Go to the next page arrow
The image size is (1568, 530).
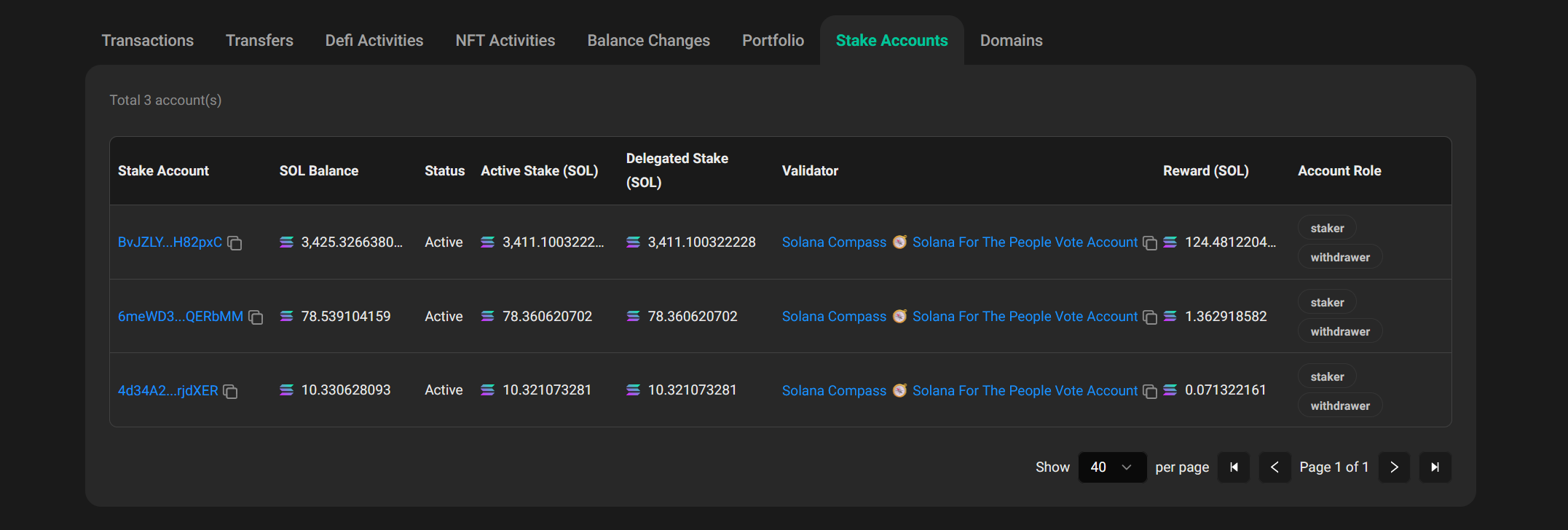pos(1394,467)
